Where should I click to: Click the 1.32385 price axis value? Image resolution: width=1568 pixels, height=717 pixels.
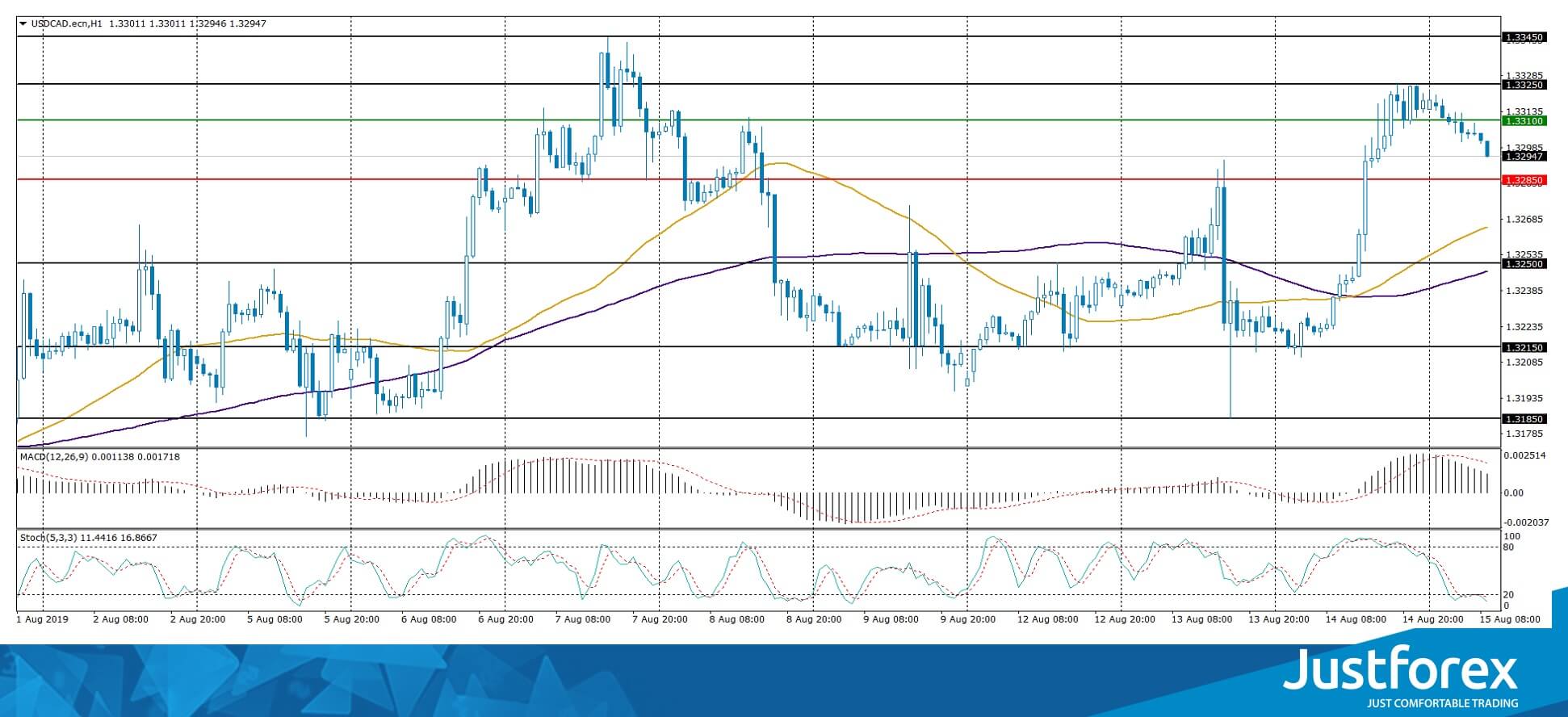point(1525,291)
